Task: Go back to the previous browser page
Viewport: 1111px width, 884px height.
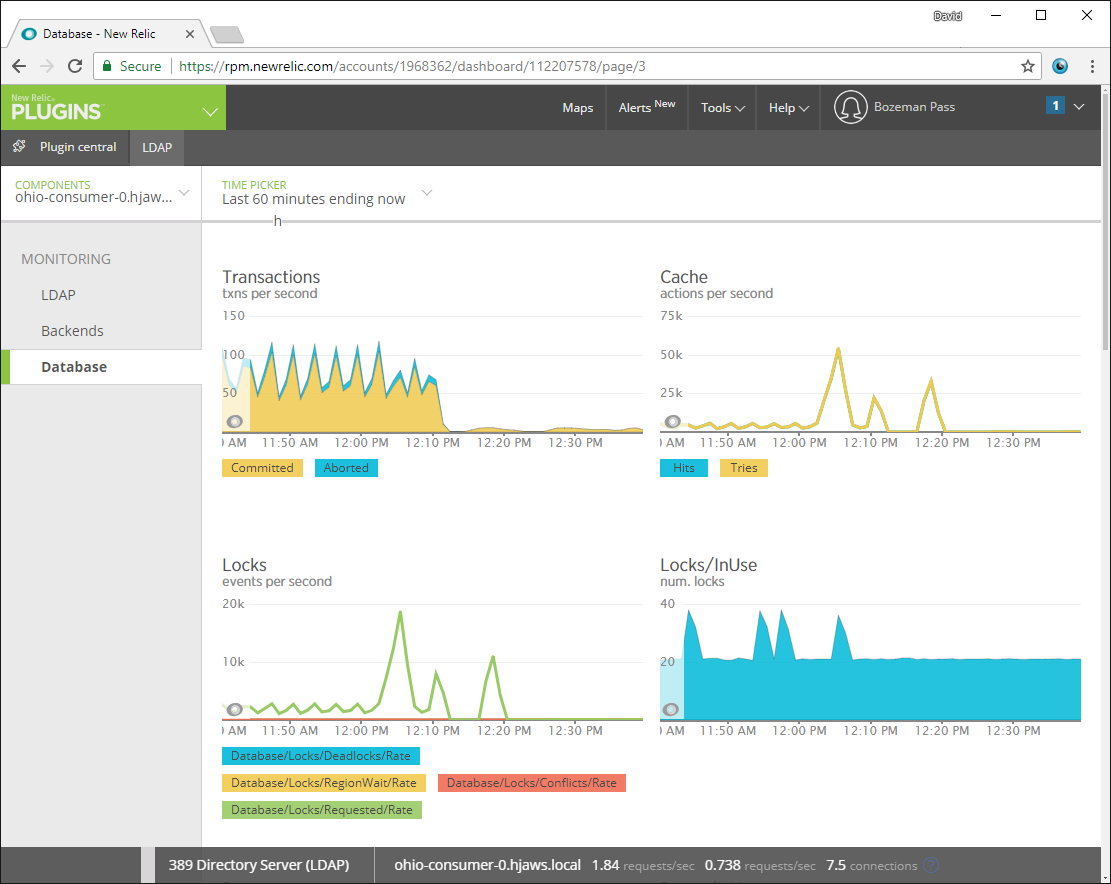Action: (19, 67)
